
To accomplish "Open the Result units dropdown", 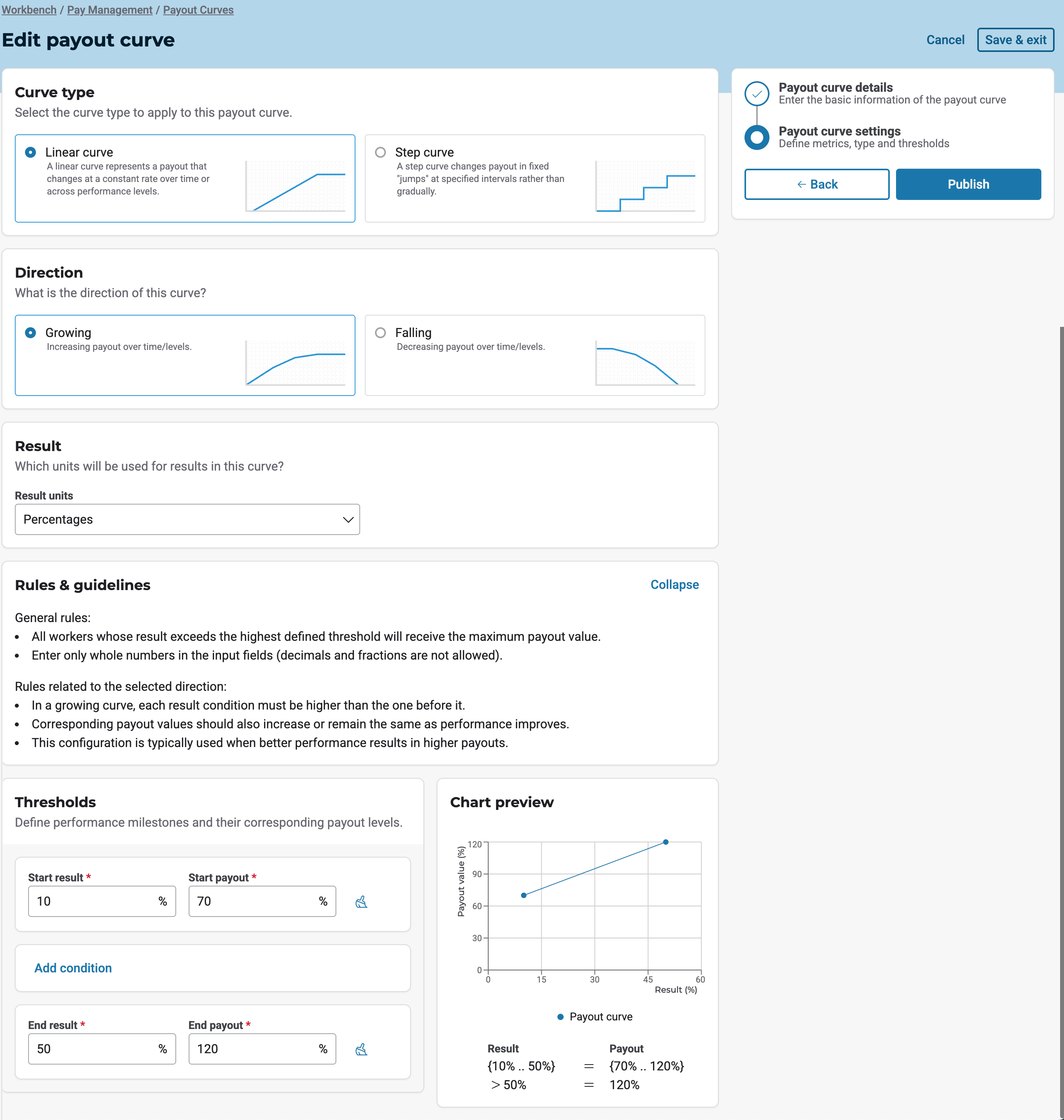I will (187, 519).
